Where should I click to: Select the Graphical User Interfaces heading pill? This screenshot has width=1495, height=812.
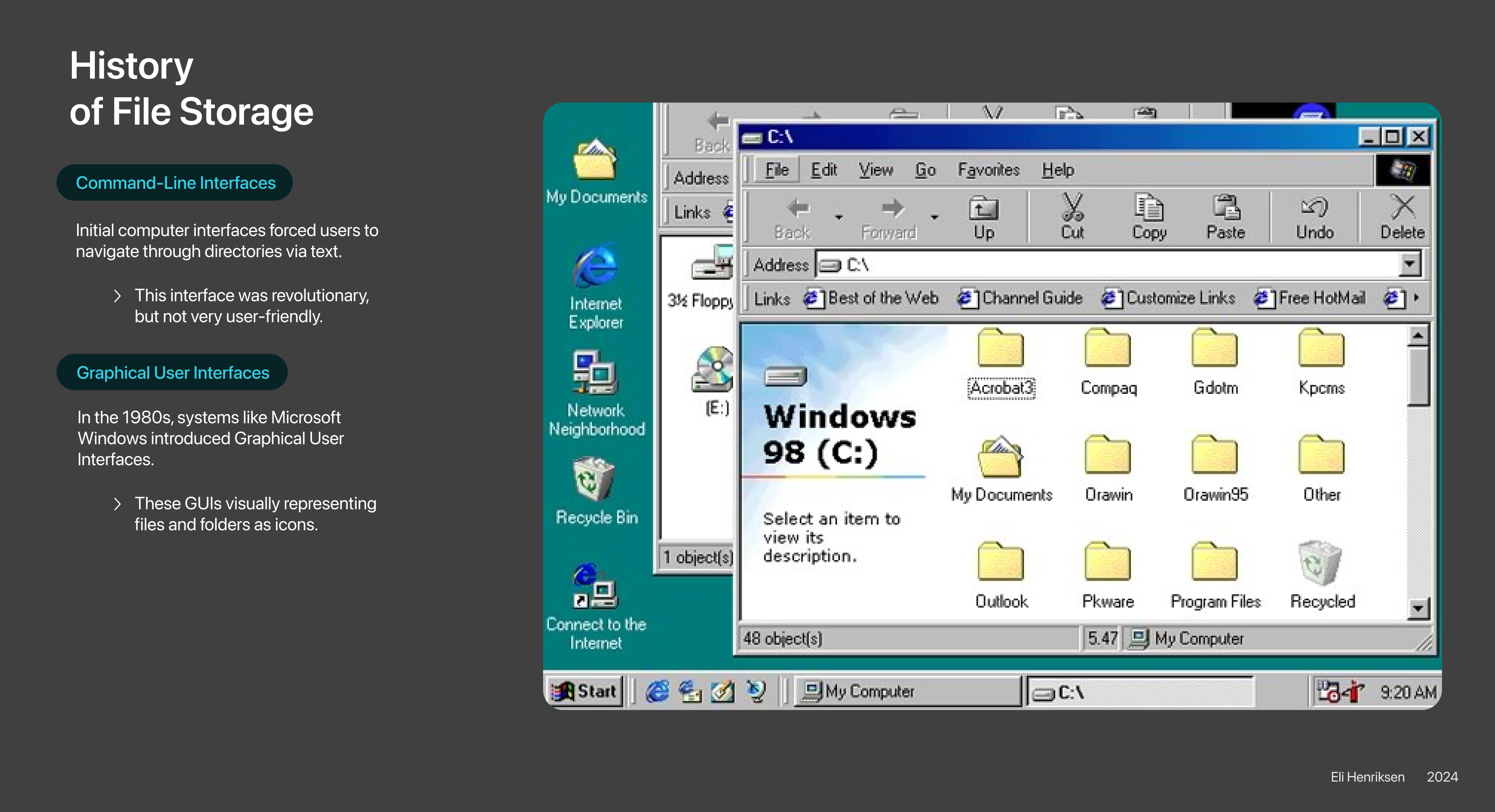click(172, 372)
